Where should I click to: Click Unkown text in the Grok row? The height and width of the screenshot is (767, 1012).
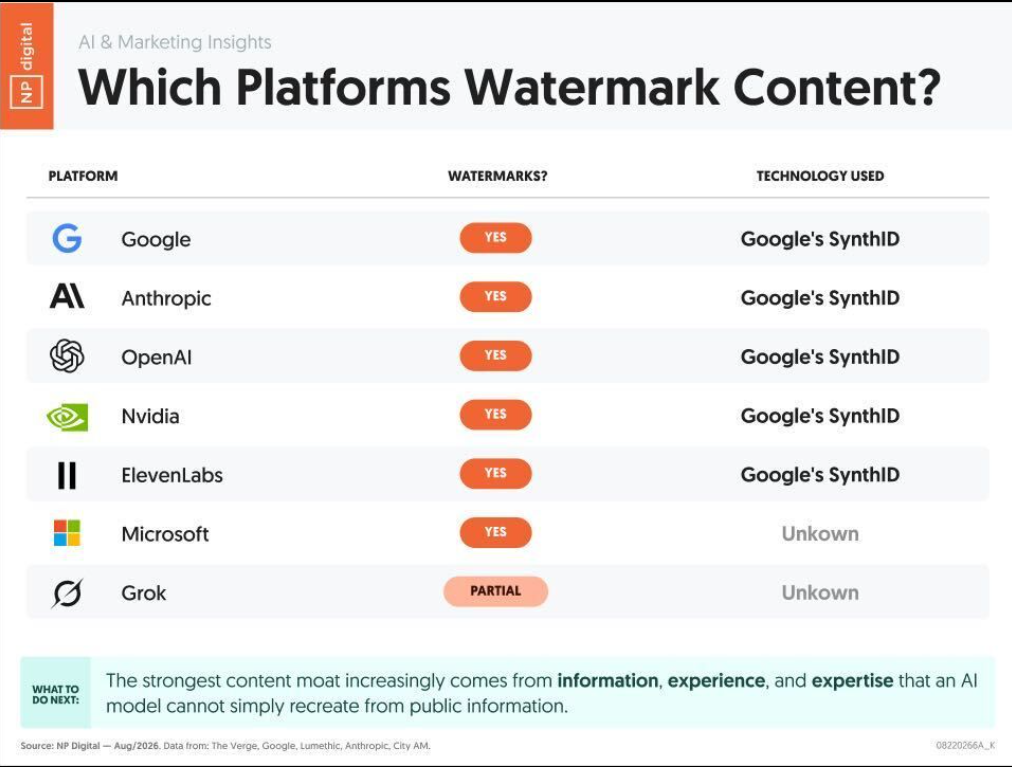820,592
